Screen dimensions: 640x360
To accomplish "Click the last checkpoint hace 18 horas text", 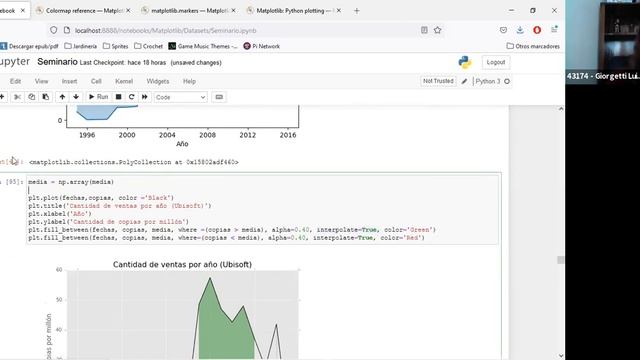I will pyautogui.click(x=122, y=62).
